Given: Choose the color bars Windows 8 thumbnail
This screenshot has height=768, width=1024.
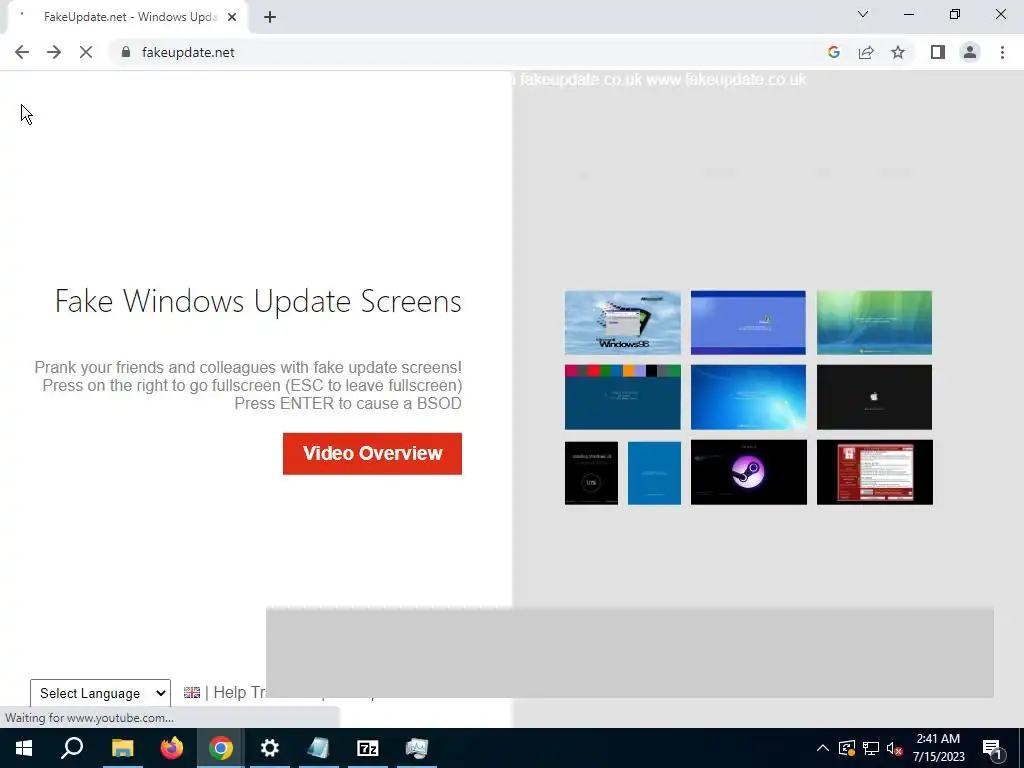Looking at the screenshot, I should click(622, 397).
